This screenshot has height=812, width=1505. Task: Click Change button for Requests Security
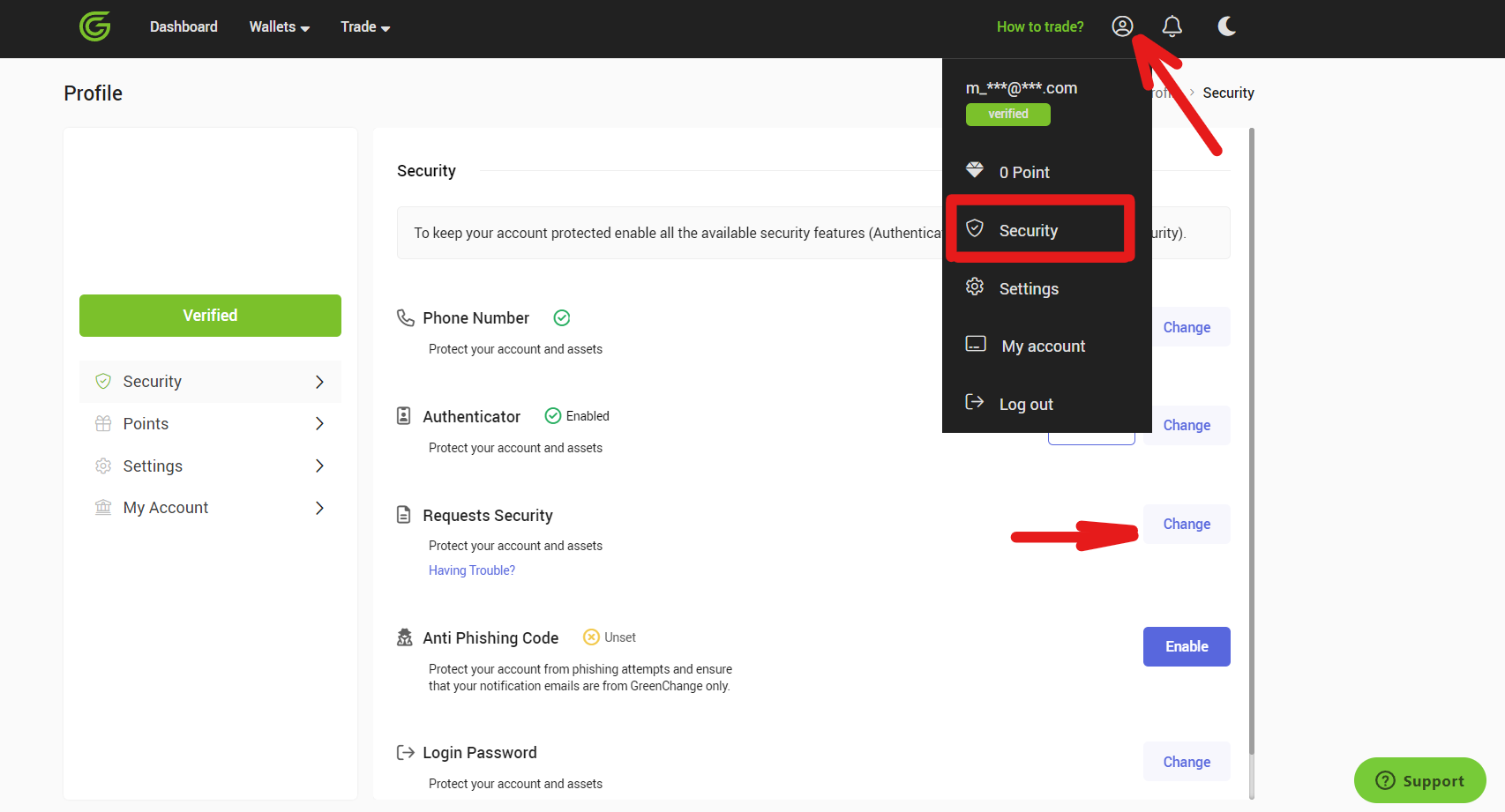tap(1187, 524)
